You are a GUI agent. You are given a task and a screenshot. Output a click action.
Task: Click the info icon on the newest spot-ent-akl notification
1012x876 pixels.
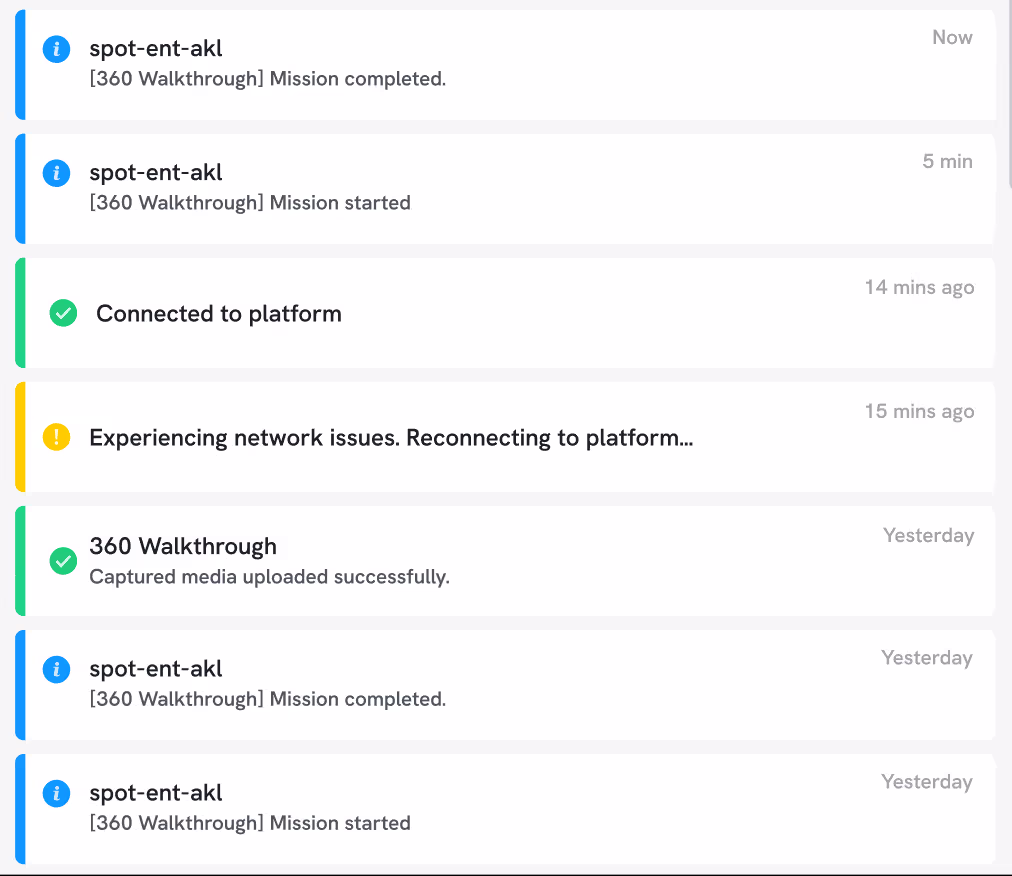(56, 49)
